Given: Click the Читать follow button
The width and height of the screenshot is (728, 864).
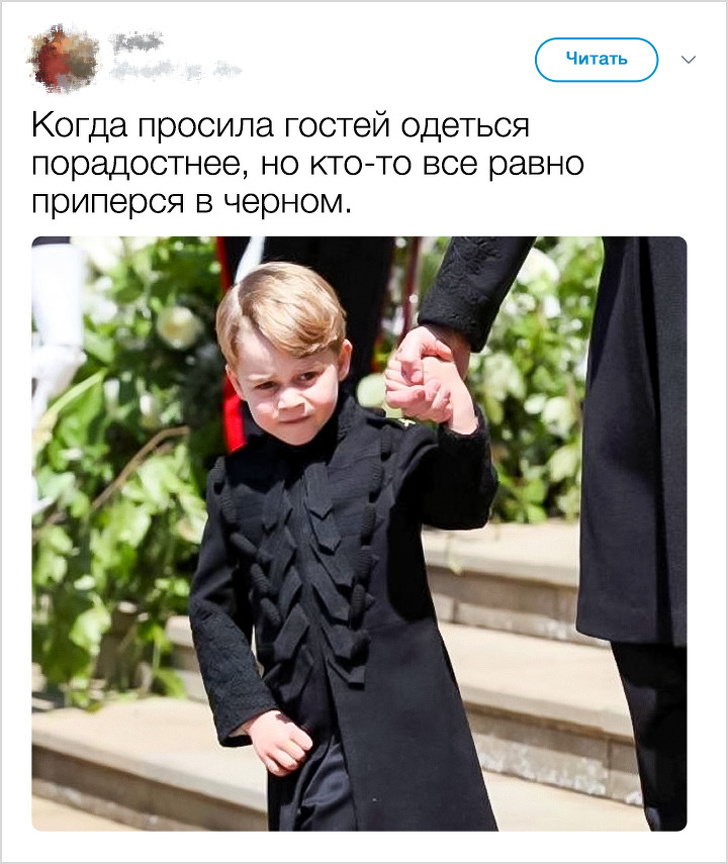Looking at the screenshot, I should (596, 59).
